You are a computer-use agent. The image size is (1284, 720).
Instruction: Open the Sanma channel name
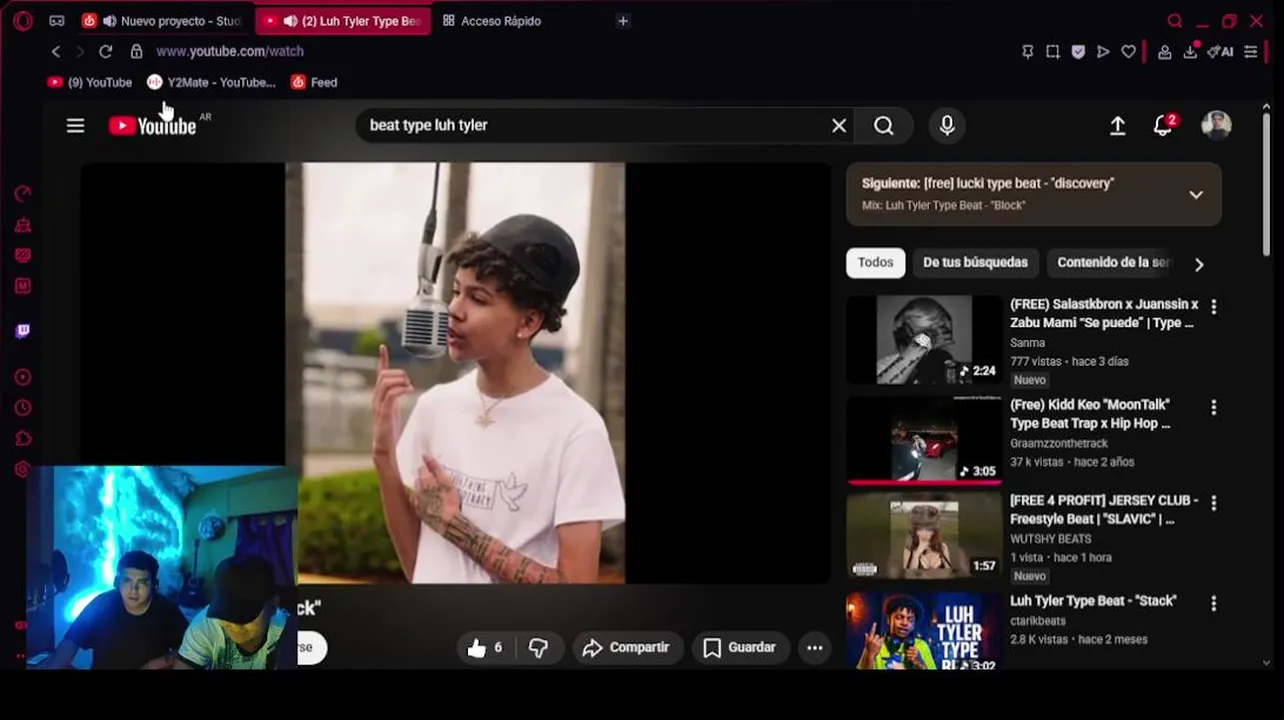point(1027,343)
